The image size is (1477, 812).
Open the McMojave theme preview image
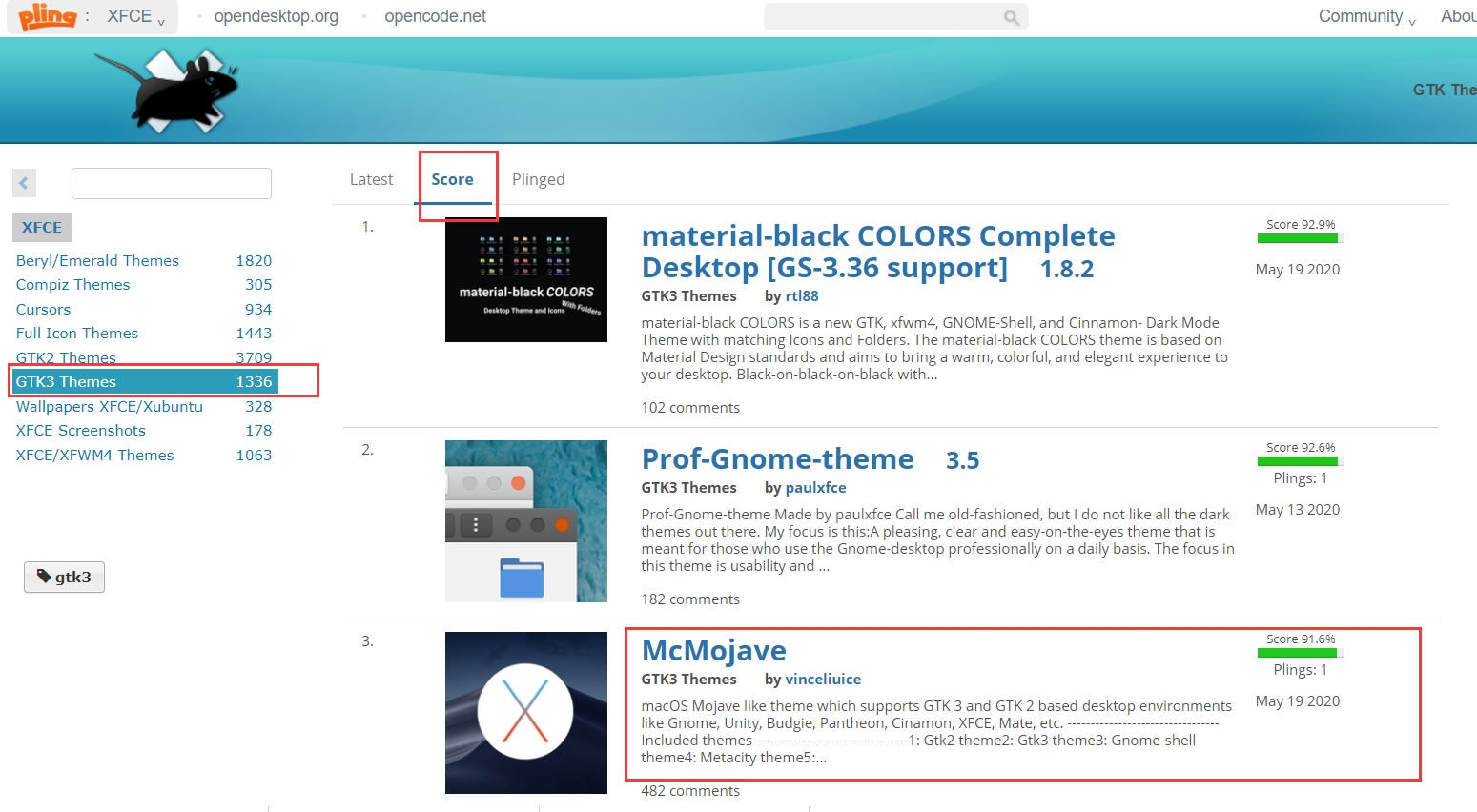(x=525, y=712)
